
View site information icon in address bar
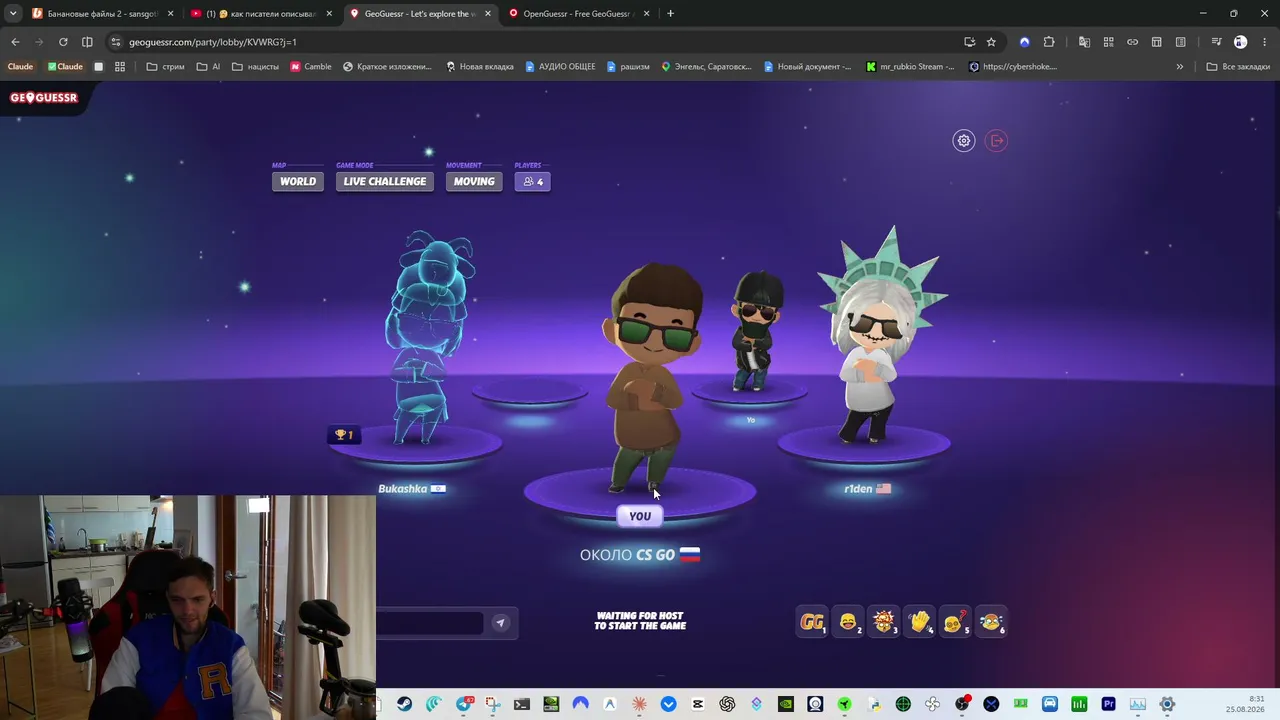[116, 42]
